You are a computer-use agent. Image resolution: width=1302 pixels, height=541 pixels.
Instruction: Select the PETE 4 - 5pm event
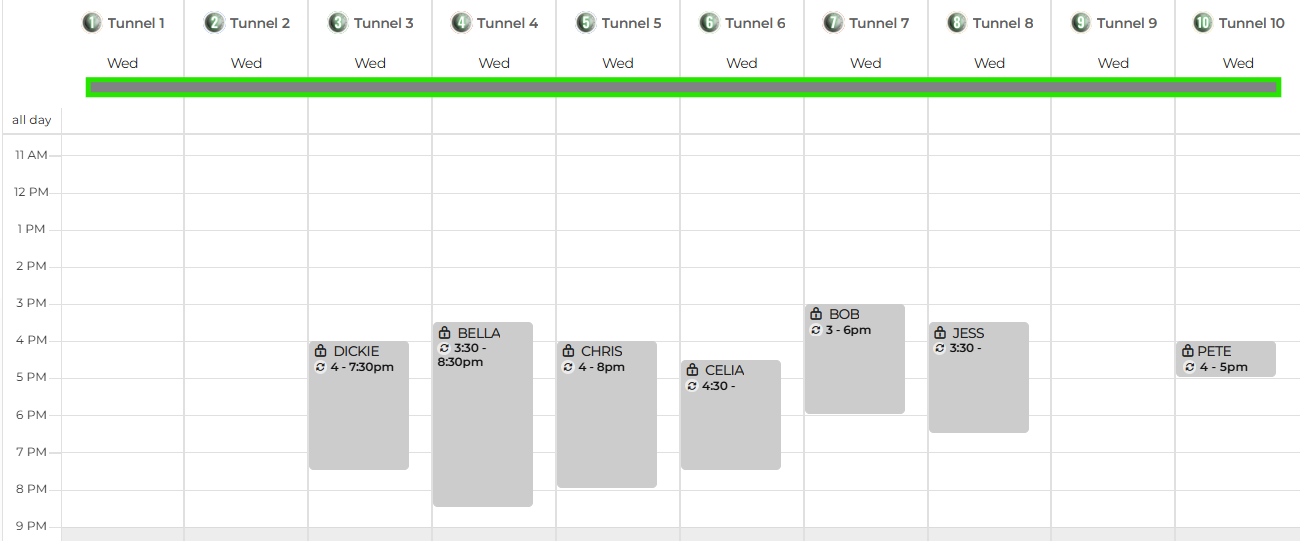click(1226, 359)
